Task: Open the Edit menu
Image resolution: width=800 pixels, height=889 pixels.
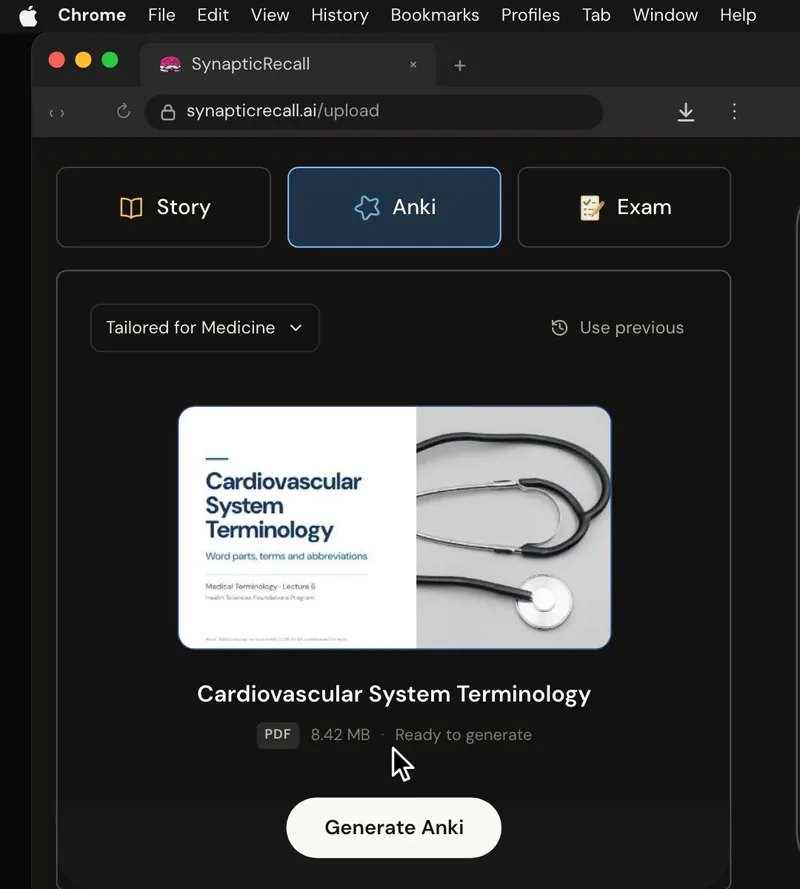Action: tap(213, 15)
